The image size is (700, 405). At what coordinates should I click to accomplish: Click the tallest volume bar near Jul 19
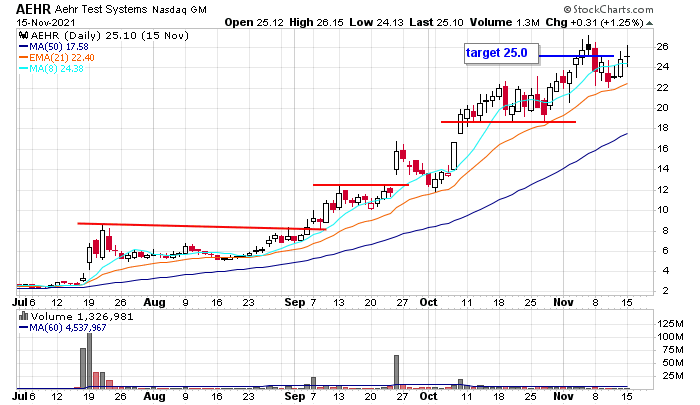click(89, 360)
